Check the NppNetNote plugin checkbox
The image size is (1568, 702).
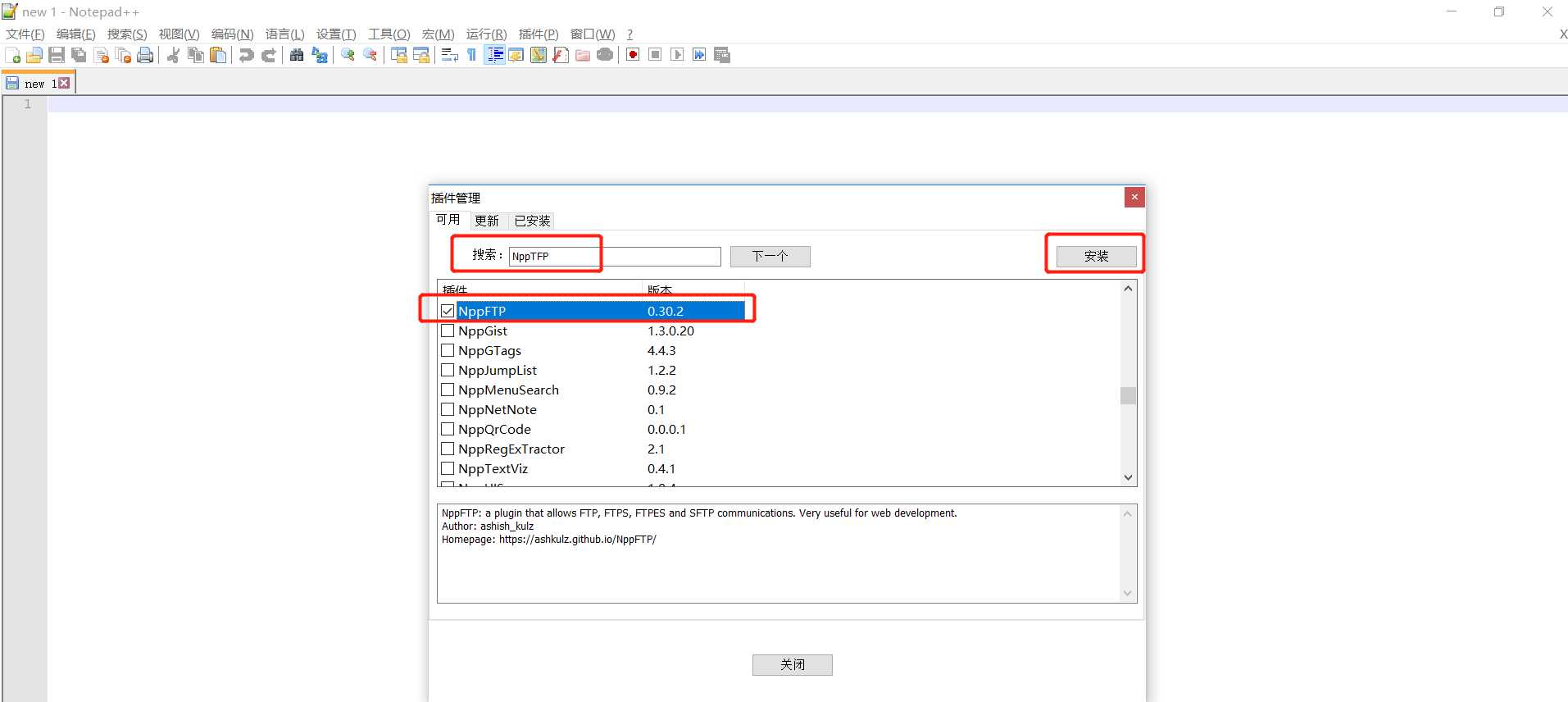pyautogui.click(x=448, y=409)
